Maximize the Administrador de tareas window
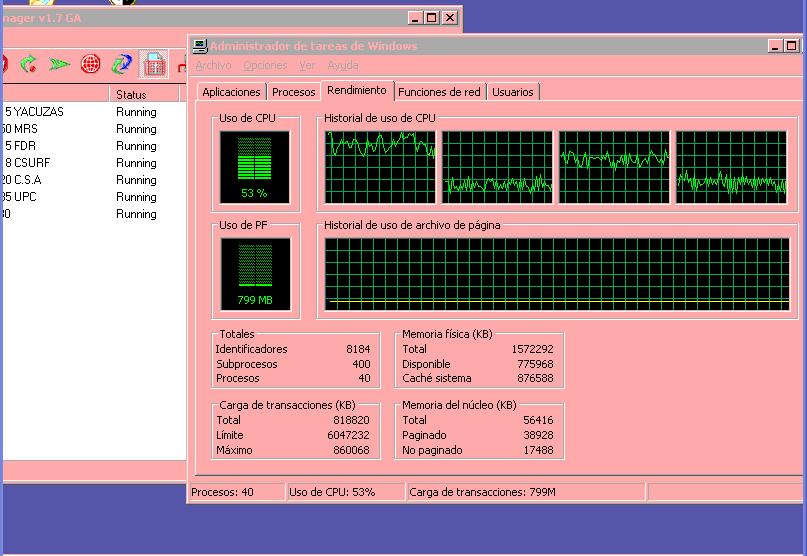 click(x=792, y=46)
